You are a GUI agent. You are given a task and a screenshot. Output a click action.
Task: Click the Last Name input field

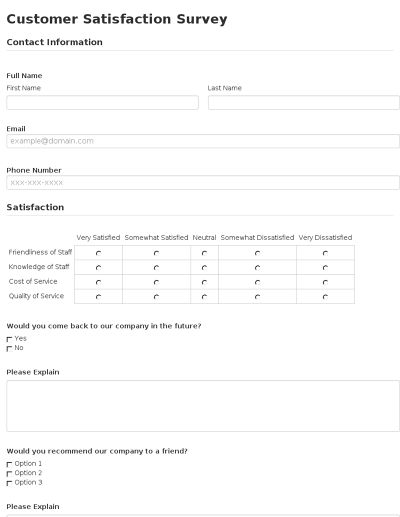pyautogui.click(x=304, y=103)
